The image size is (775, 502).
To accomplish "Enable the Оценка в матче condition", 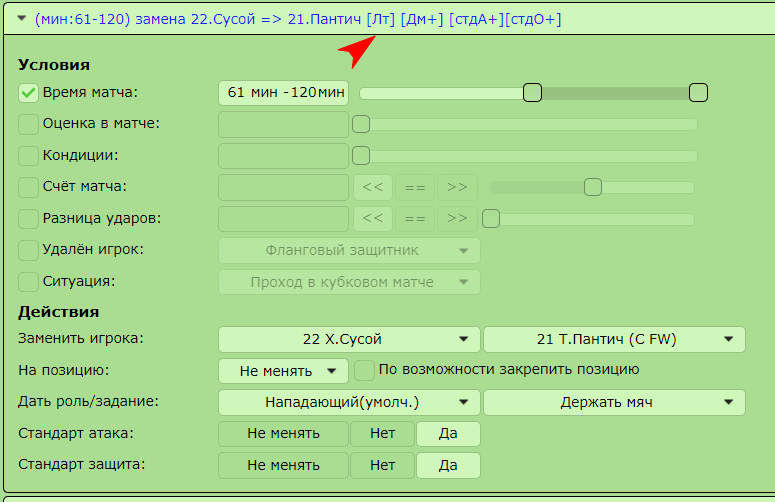I will click(28, 125).
